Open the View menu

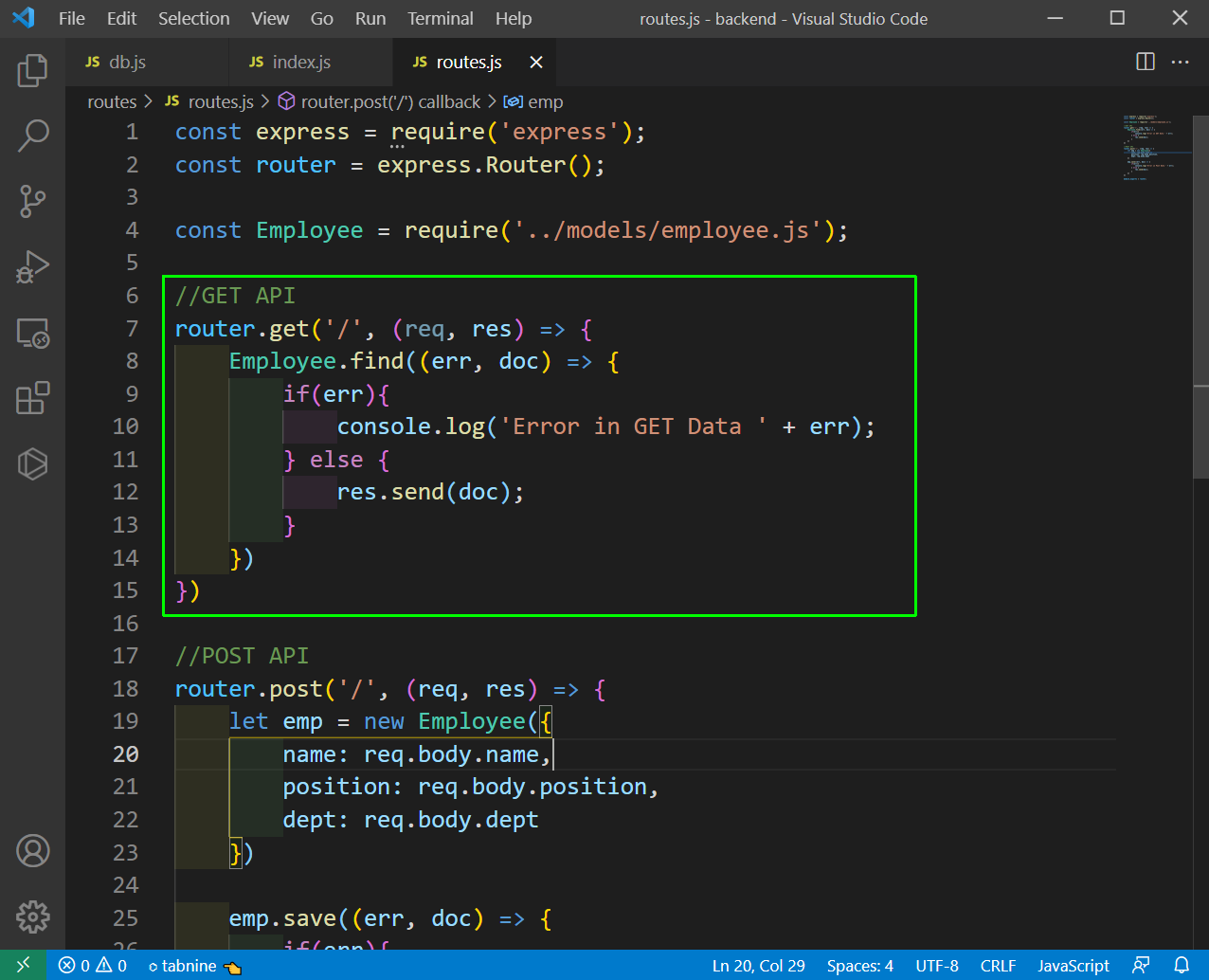pyautogui.click(x=270, y=19)
